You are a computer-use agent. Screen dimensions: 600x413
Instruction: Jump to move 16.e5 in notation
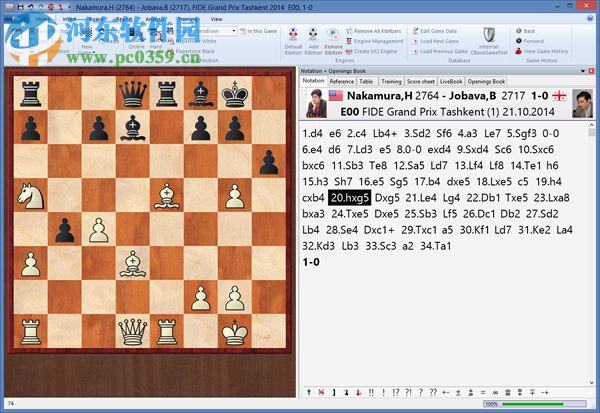click(371, 181)
